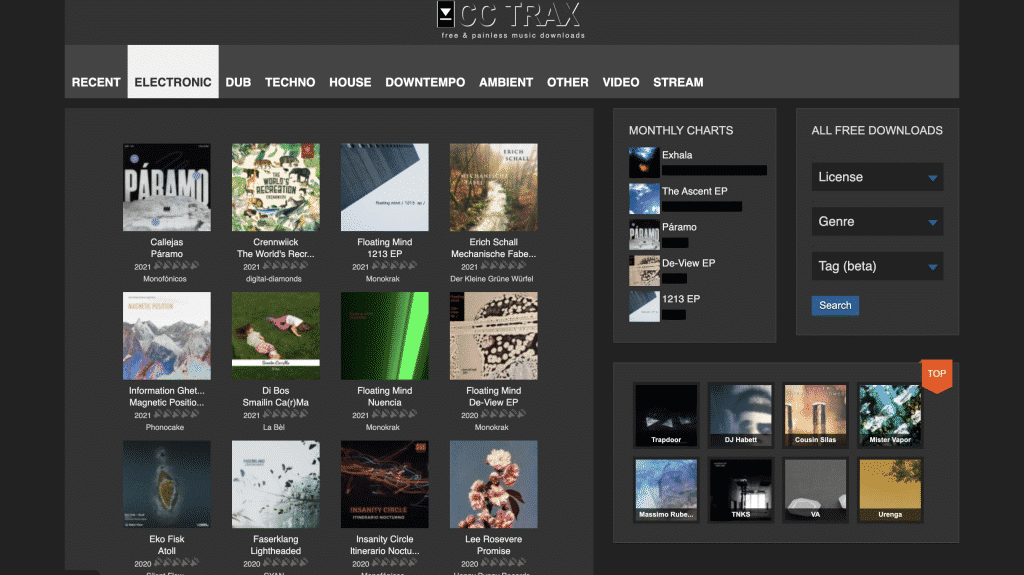Image resolution: width=1024 pixels, height=575 pixels.
Task: Click Exhala chart thumbnail
Action: (x=644, y=162)
